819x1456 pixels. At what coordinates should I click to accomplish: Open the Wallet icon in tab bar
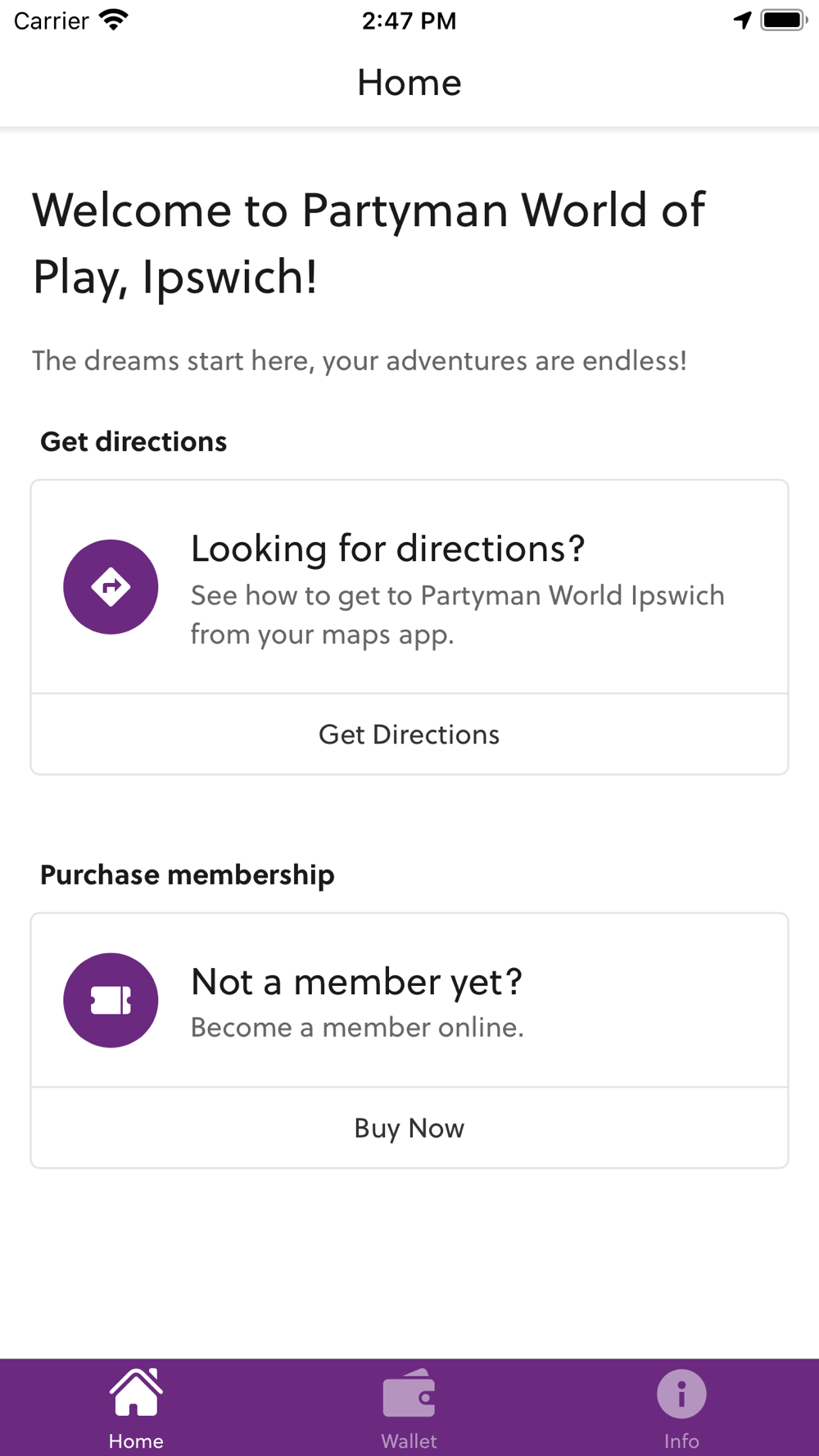(409, 1393)
